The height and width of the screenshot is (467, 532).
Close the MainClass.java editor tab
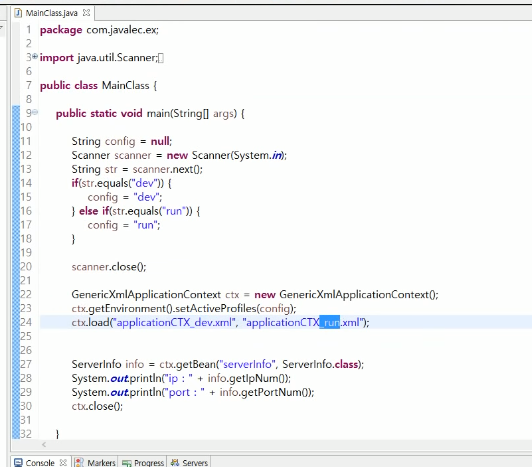point(87,13)
